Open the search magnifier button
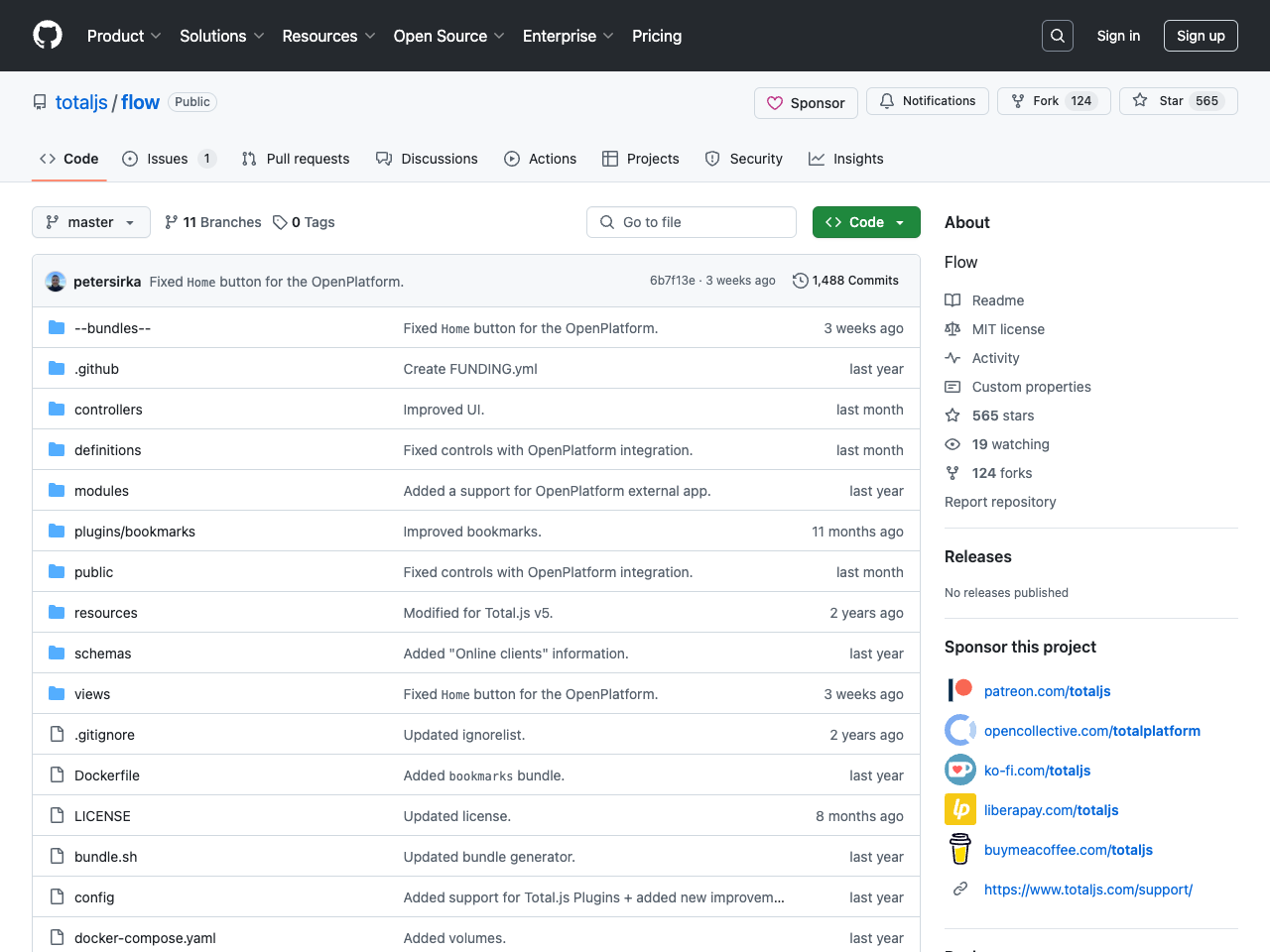 click(1058, 36)
